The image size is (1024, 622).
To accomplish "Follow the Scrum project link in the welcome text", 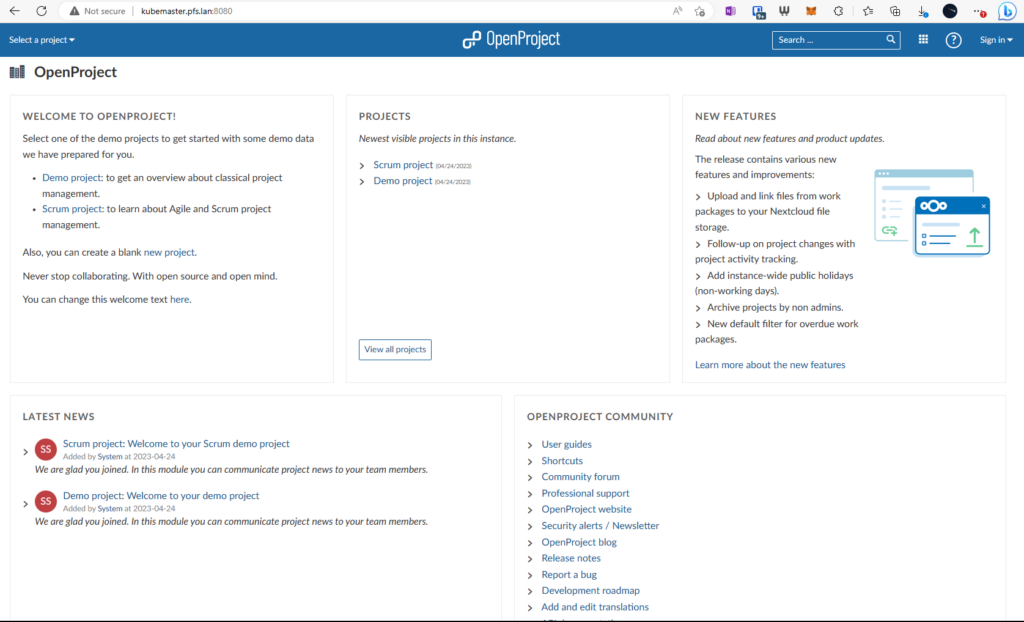I will (72, 209).
